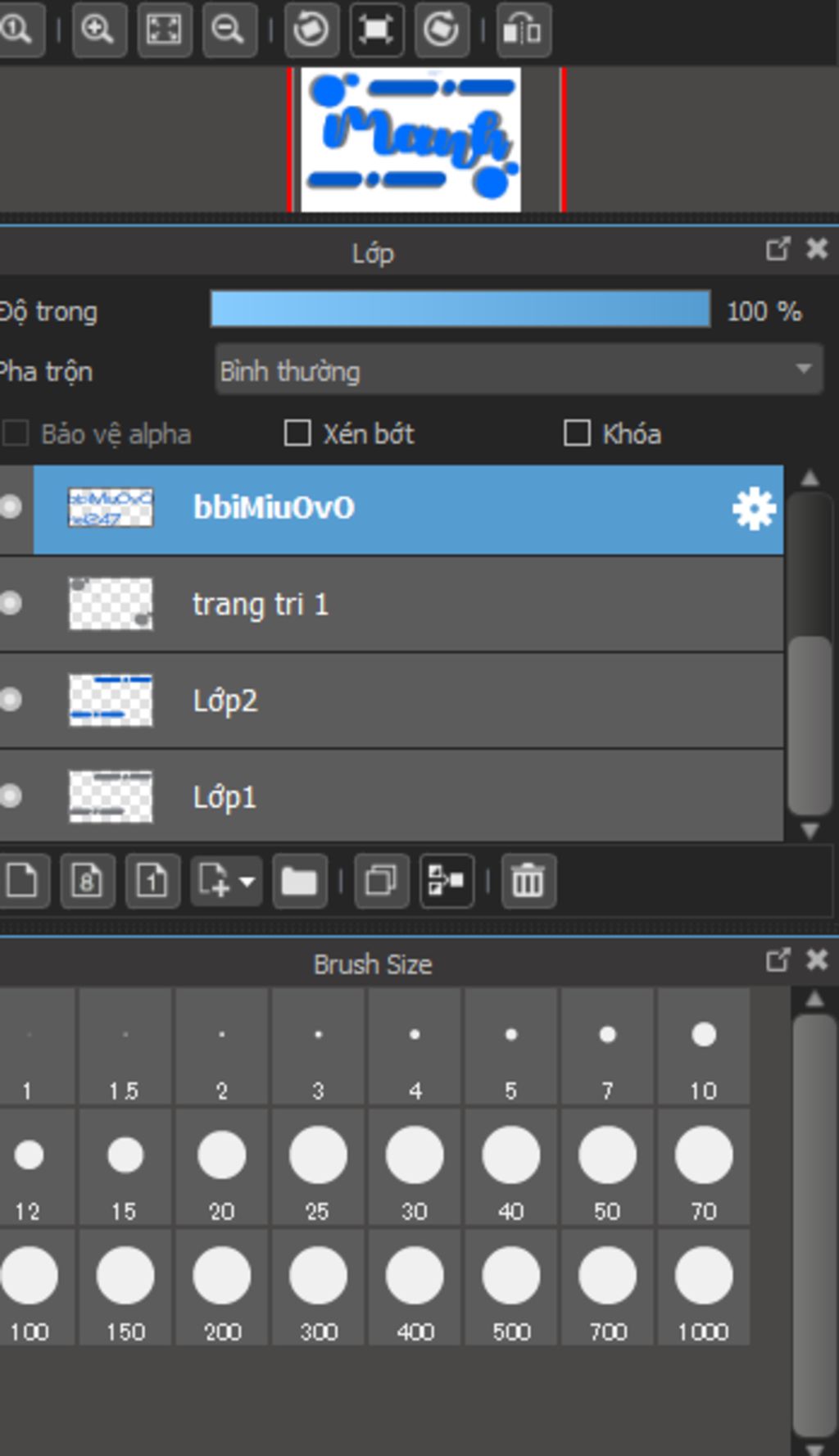Screen dimensions: 839x1456
Task: Enable the Xén bớt checkbox
Action: click(297, 433)
